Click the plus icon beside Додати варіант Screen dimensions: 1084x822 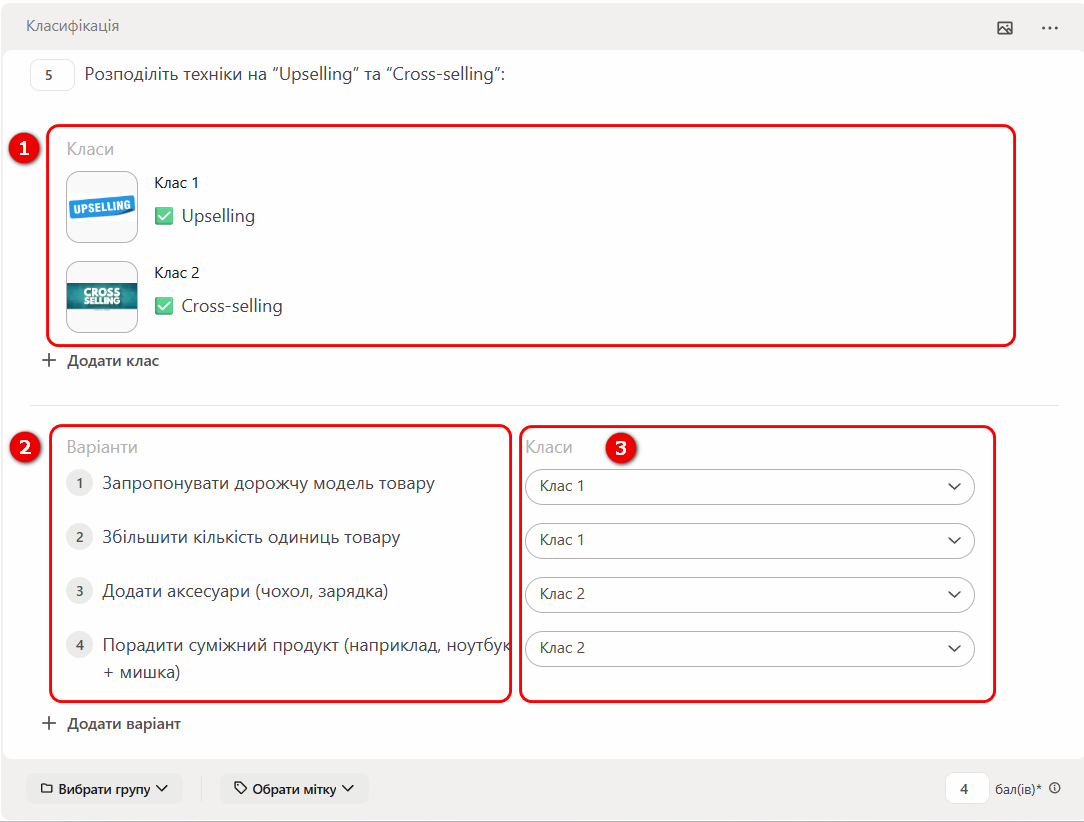[x=49, y=723]
